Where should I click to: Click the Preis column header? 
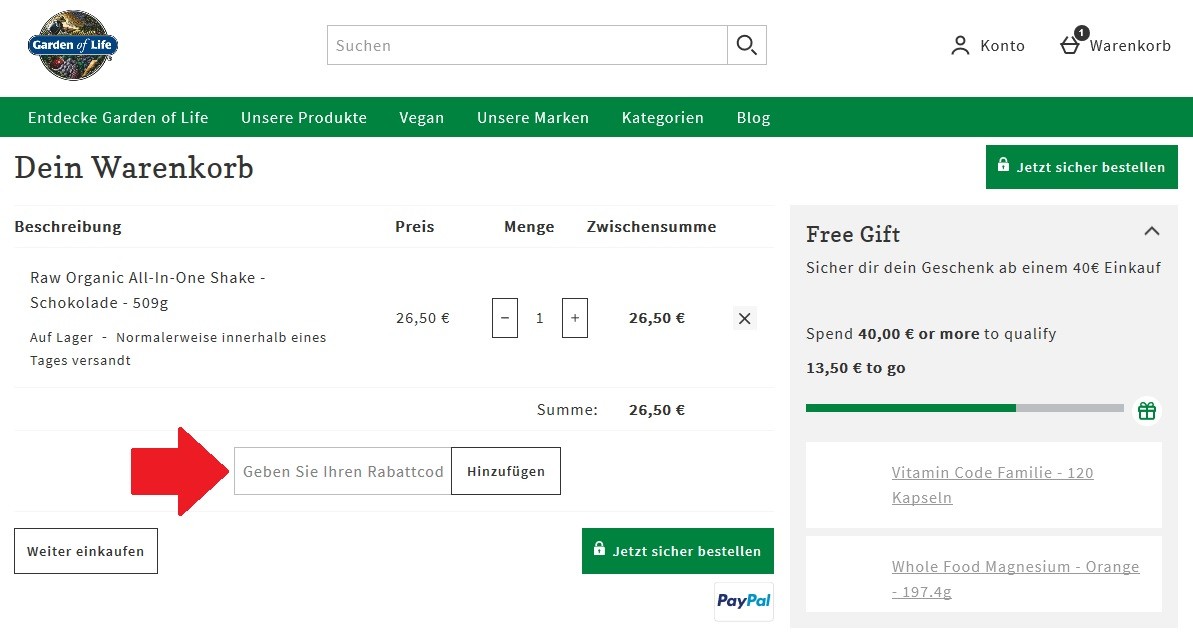click(415, 227)
